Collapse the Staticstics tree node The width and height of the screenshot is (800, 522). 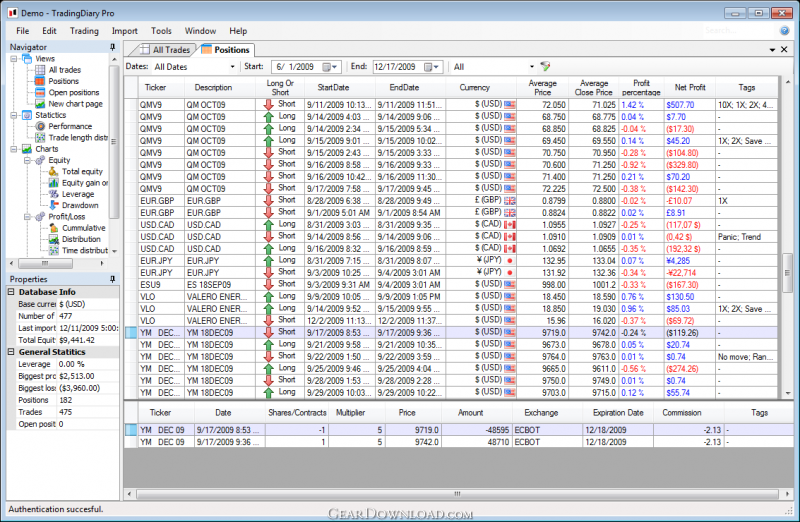[14, 115]
